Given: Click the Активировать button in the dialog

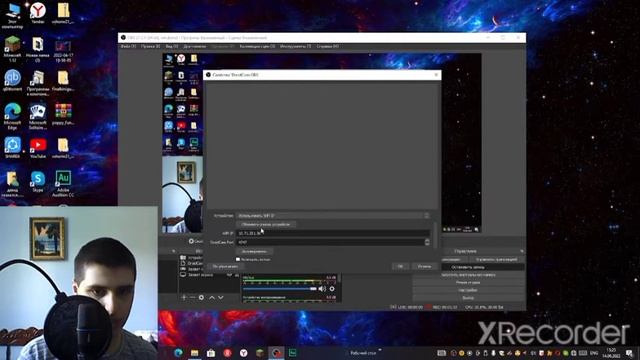Looking at the screenshot, I should 254,251.
